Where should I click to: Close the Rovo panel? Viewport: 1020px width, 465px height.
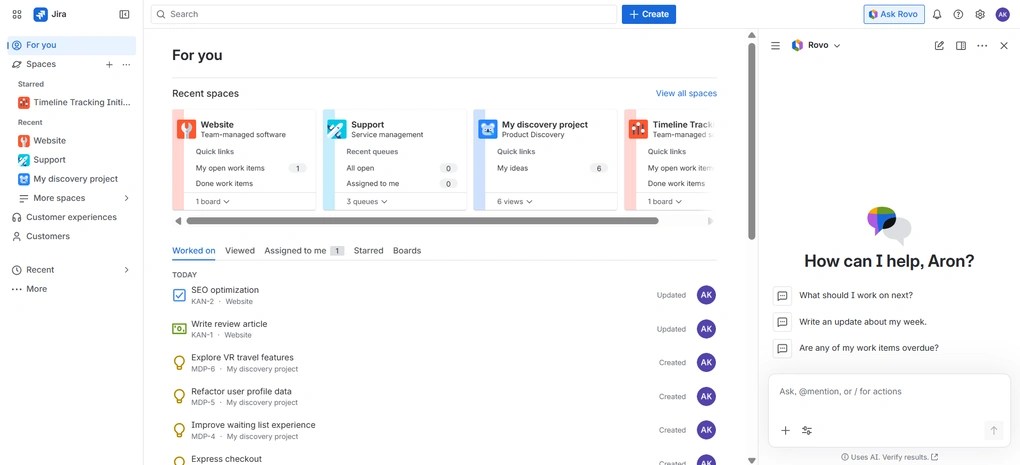(x=1004, y=46)
